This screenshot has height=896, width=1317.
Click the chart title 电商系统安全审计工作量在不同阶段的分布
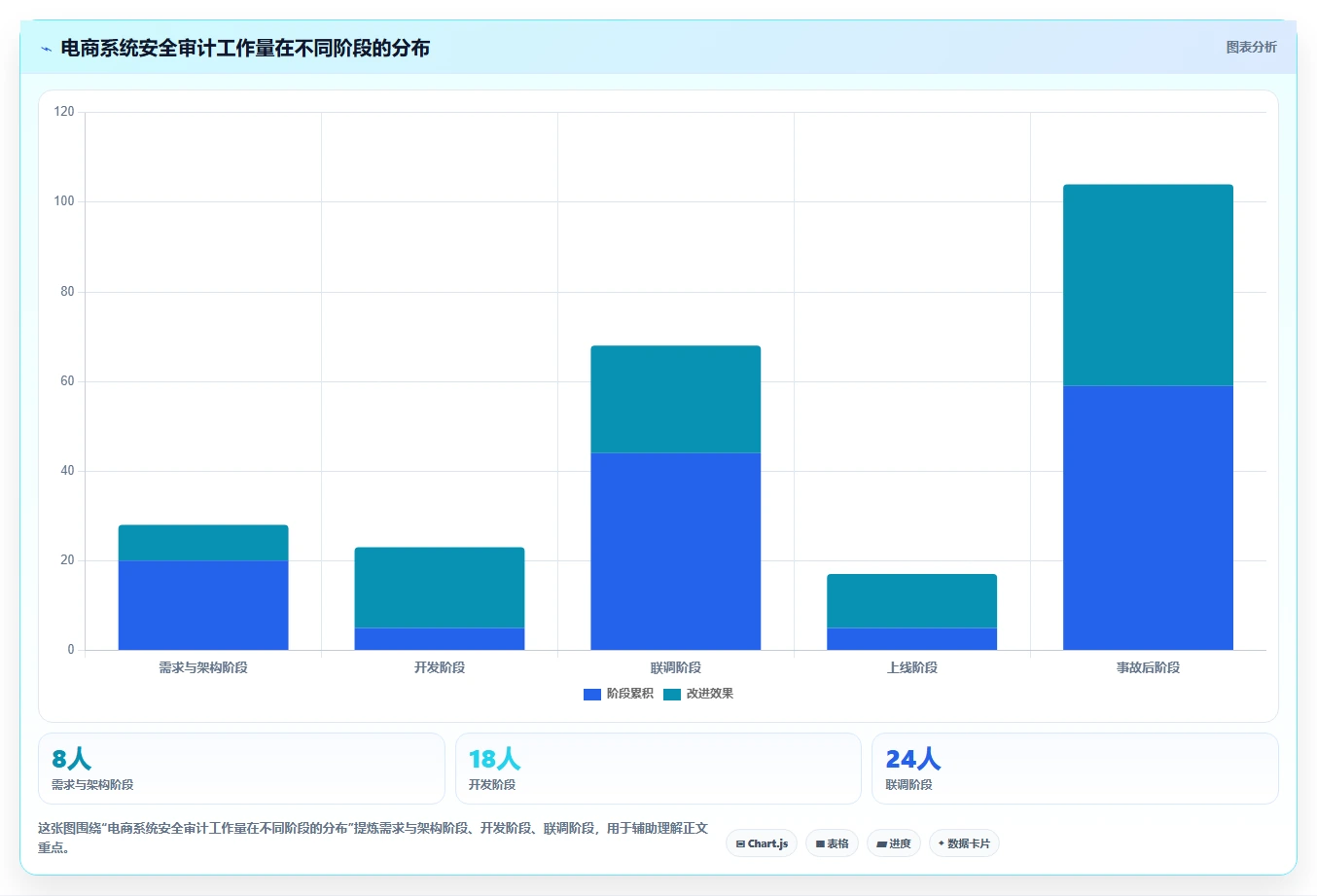click(245, 48)
